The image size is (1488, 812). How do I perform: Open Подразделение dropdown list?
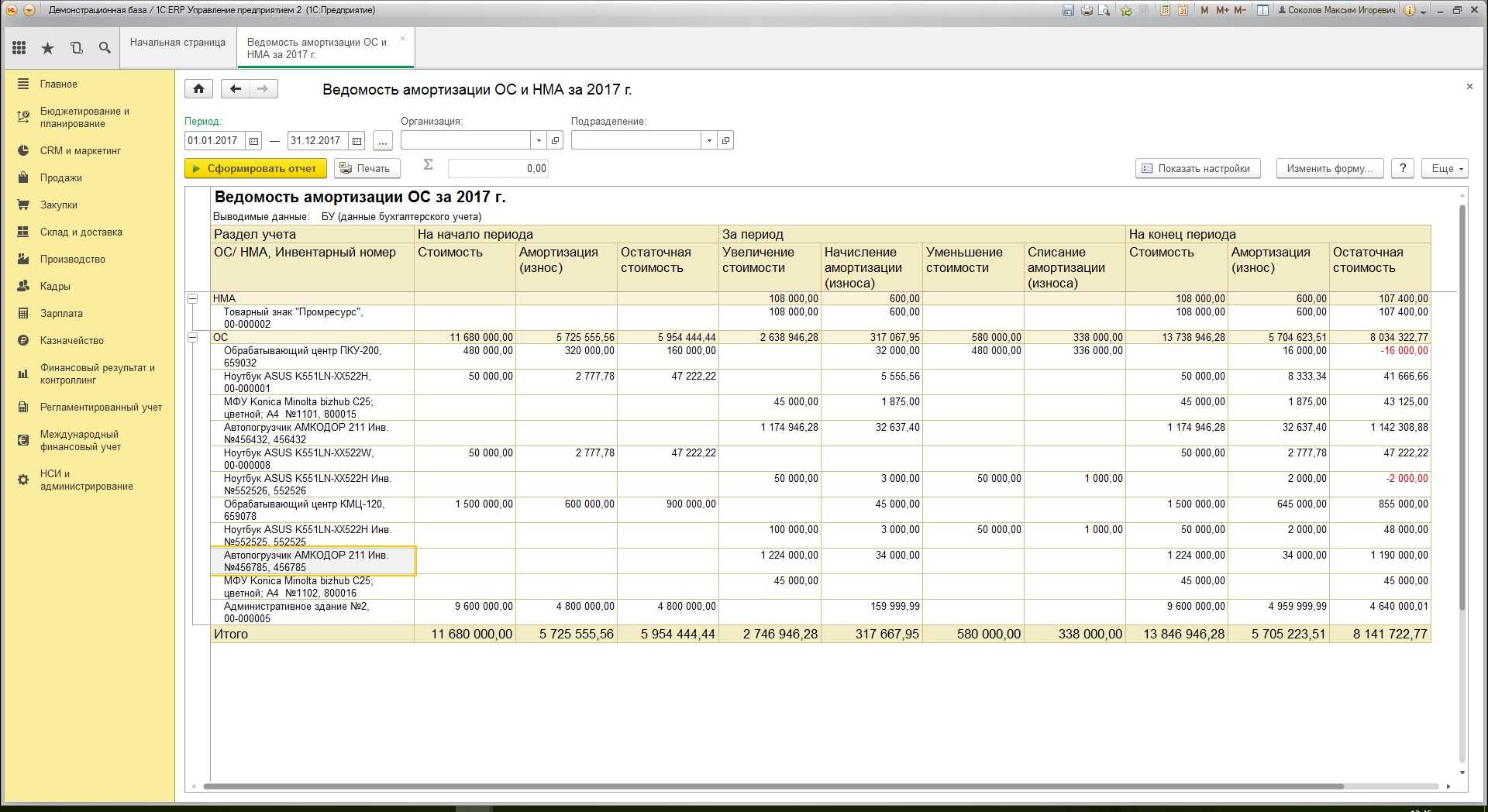click(x=709, y=141)
